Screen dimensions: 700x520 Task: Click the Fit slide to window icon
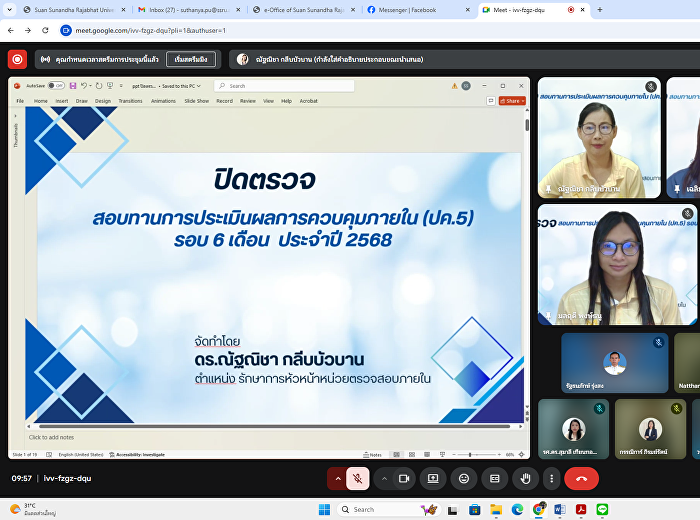tap(521, 455)
